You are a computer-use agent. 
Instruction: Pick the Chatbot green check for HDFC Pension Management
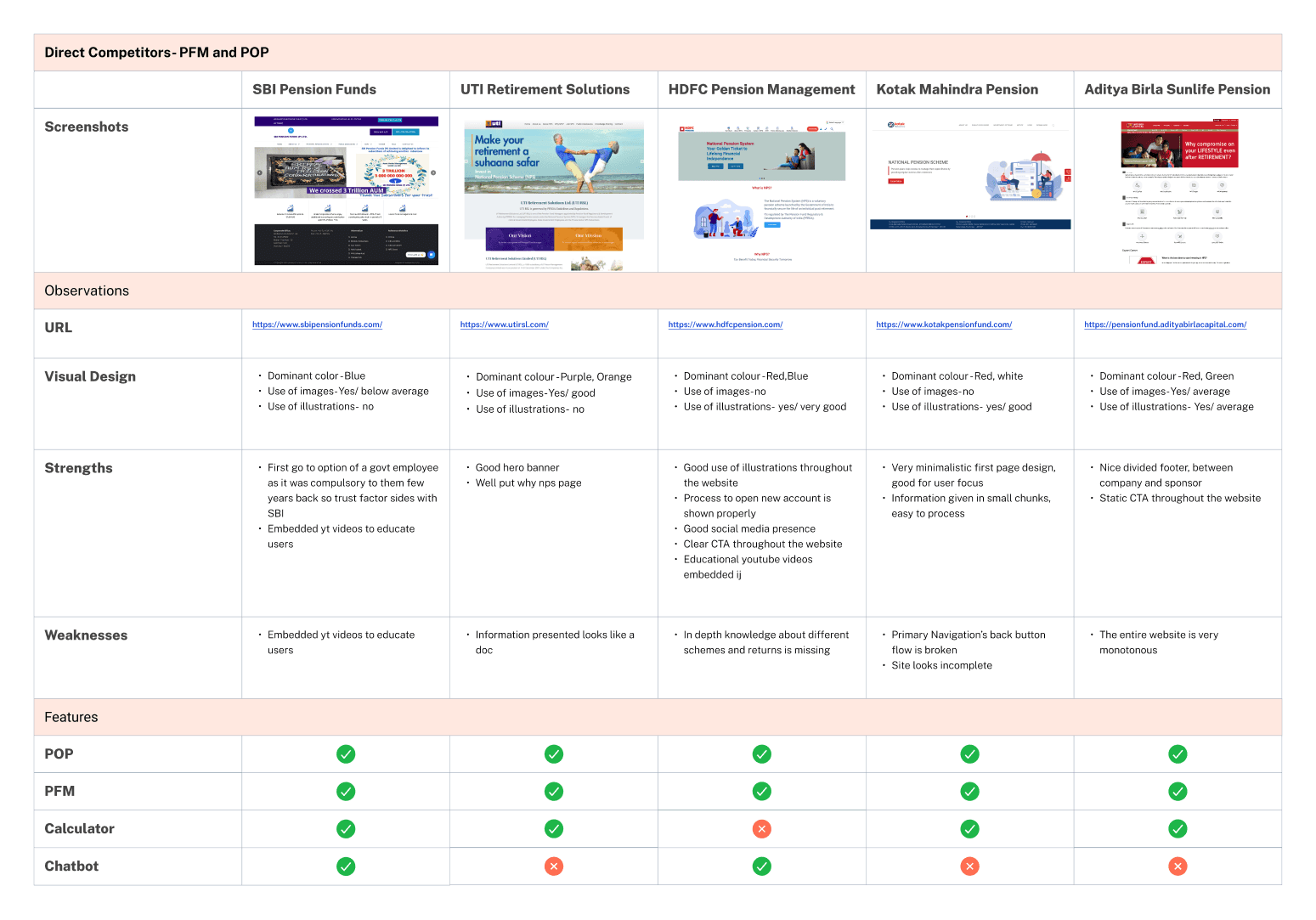762,866
